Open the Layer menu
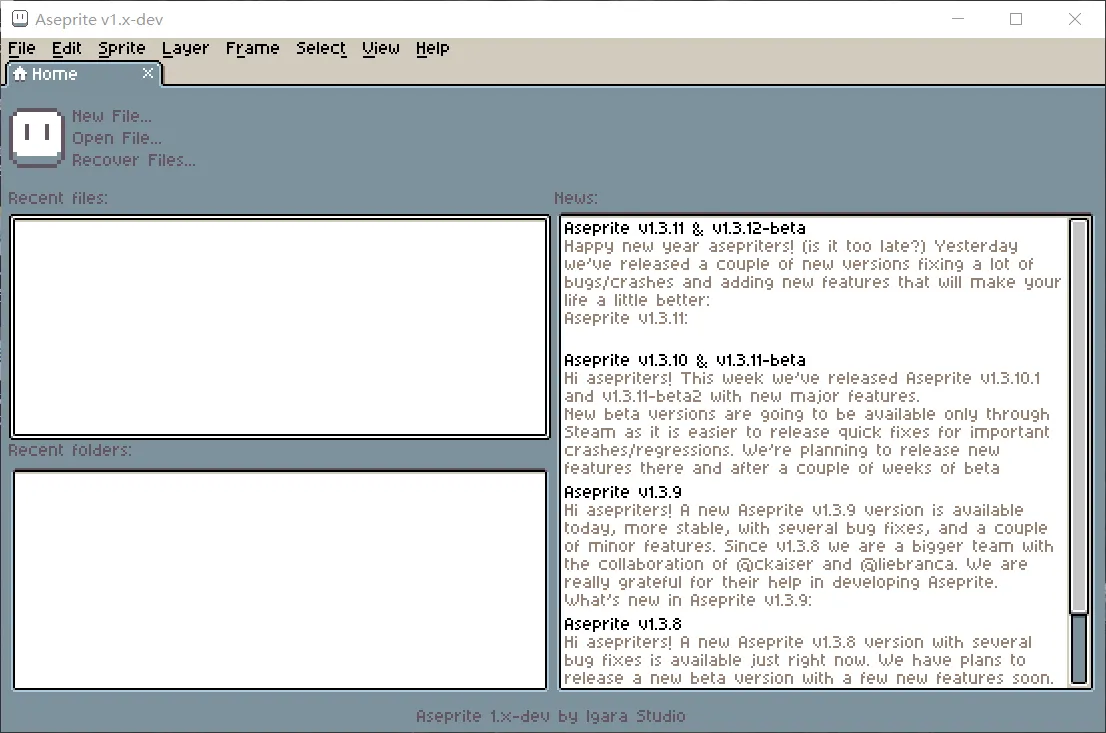This screenshot has width=1106, height=733. [185, 48]
